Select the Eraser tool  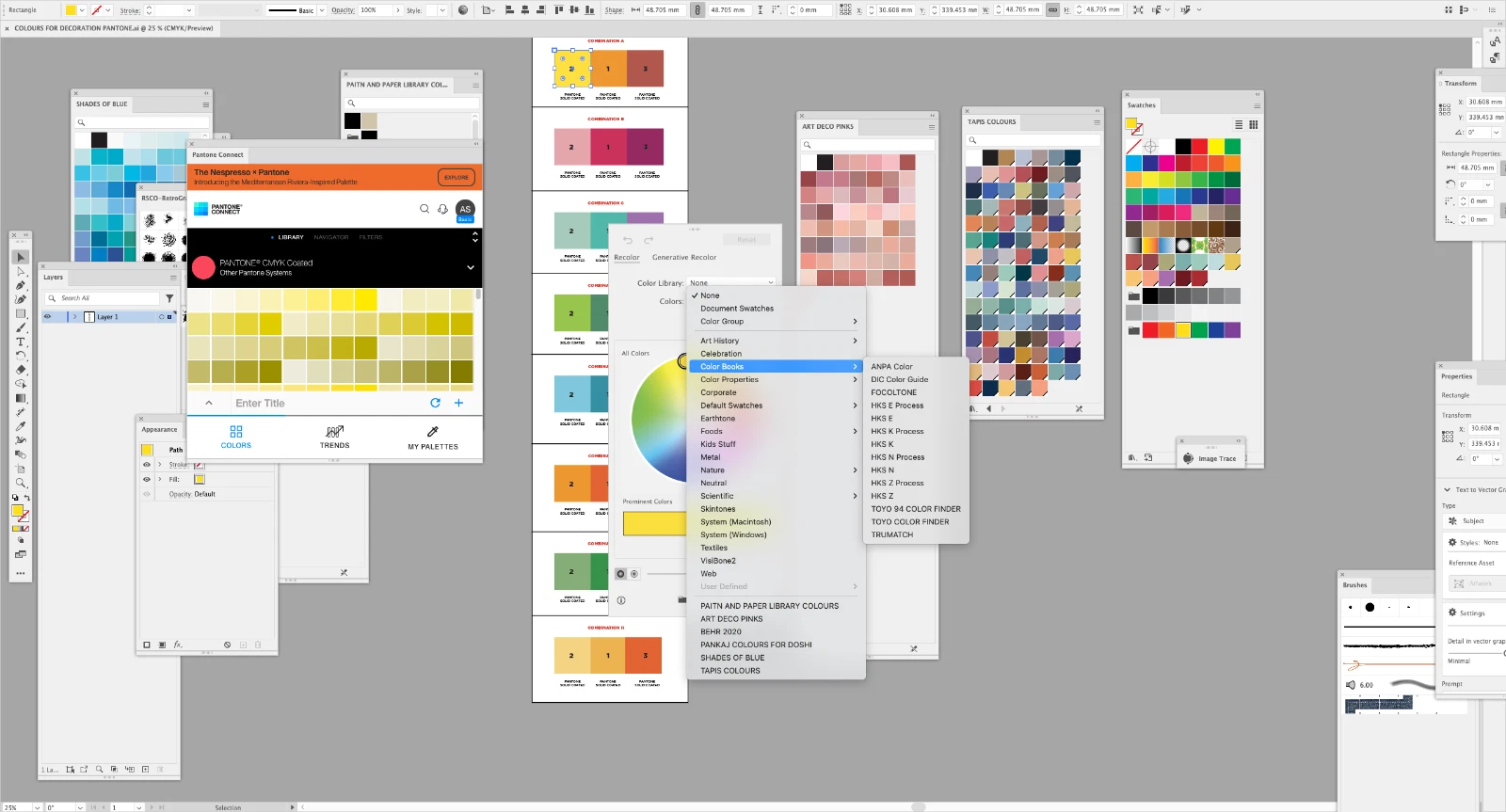21,370
